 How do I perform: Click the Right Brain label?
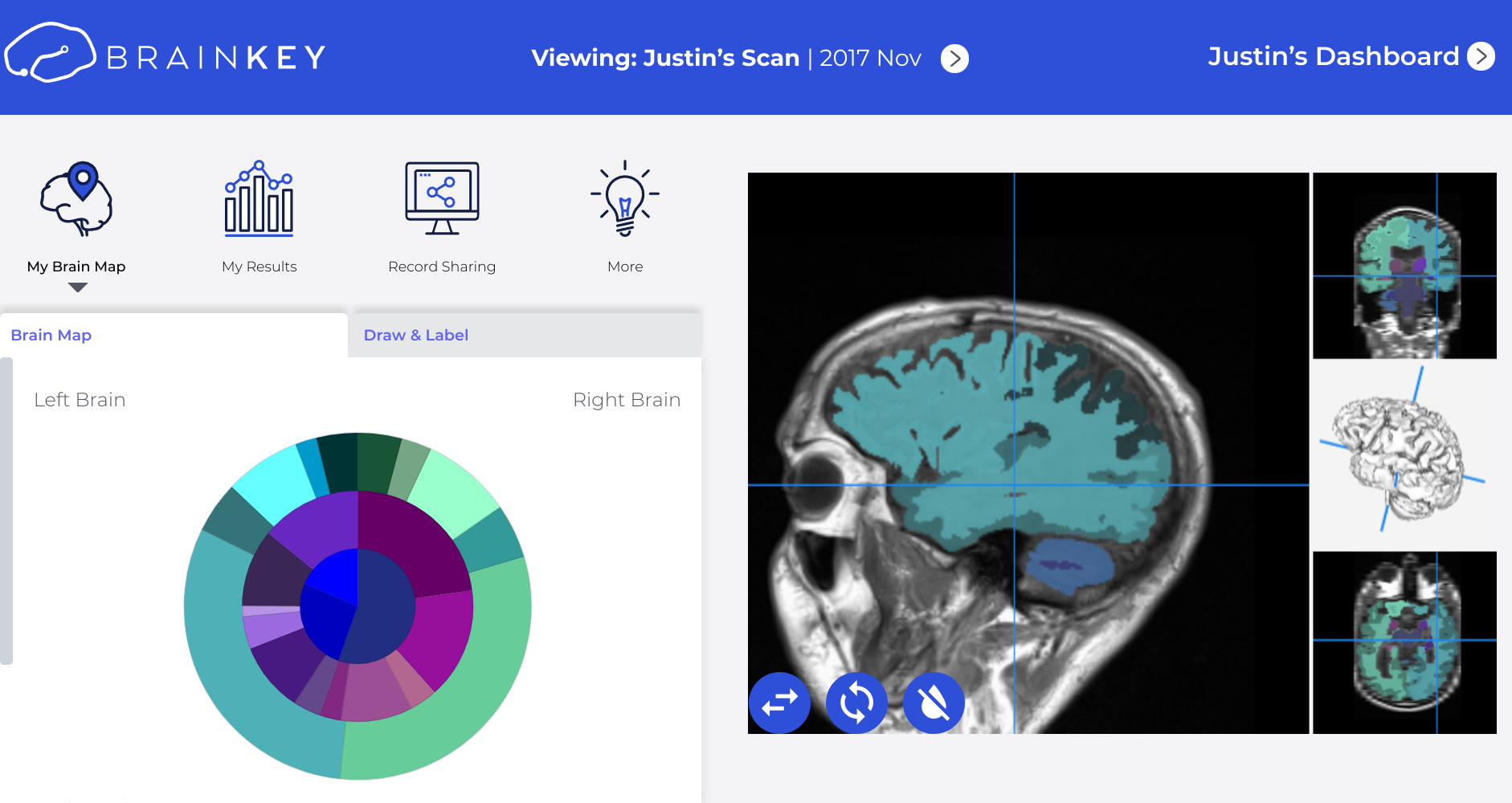tap(627, 399)
